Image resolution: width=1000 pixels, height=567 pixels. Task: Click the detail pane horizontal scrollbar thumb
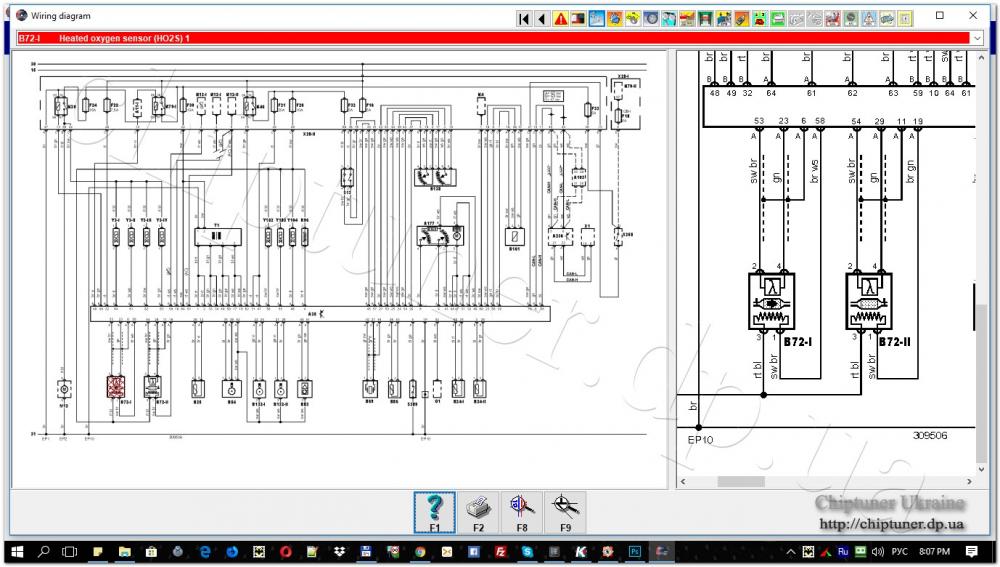(x=741, y=482)
